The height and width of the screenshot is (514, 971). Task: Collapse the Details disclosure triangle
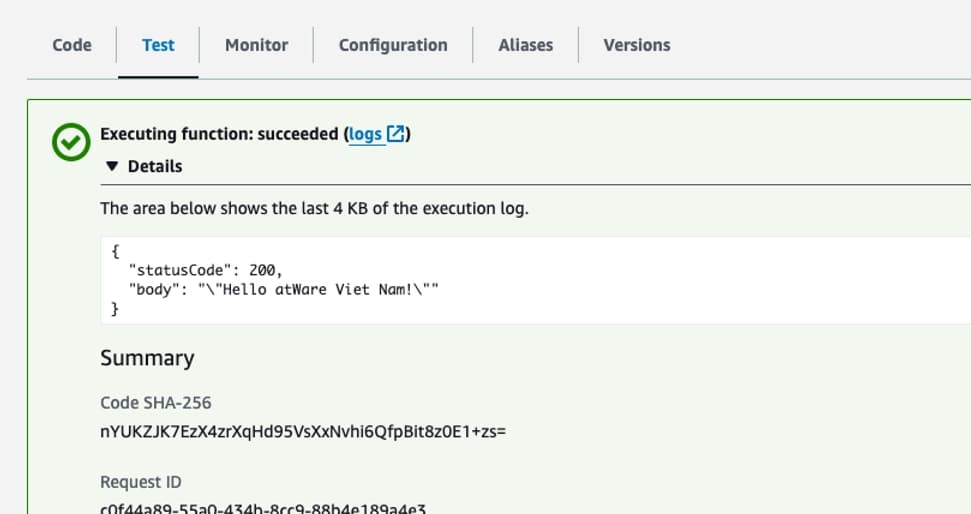(x=111, y=166)
